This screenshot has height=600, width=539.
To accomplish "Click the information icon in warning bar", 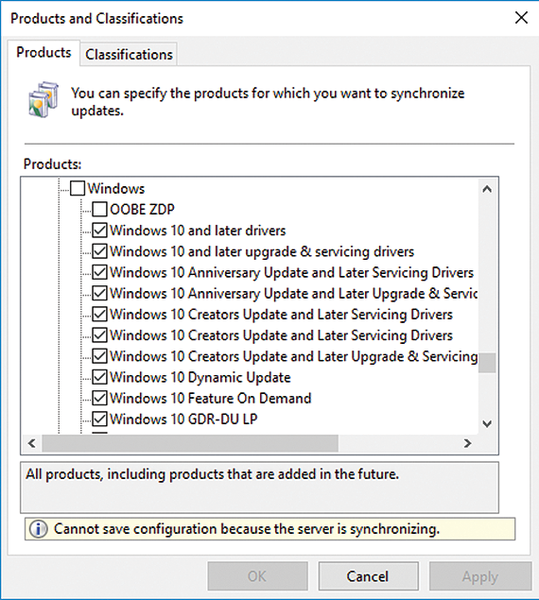I will 38,529.
